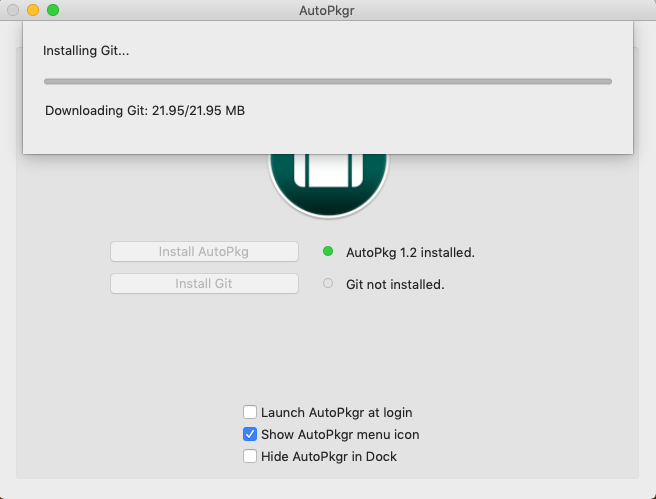Click the AutoPkgr window title
The height and width of the screenshot is (499, 656).
(327, 10)
